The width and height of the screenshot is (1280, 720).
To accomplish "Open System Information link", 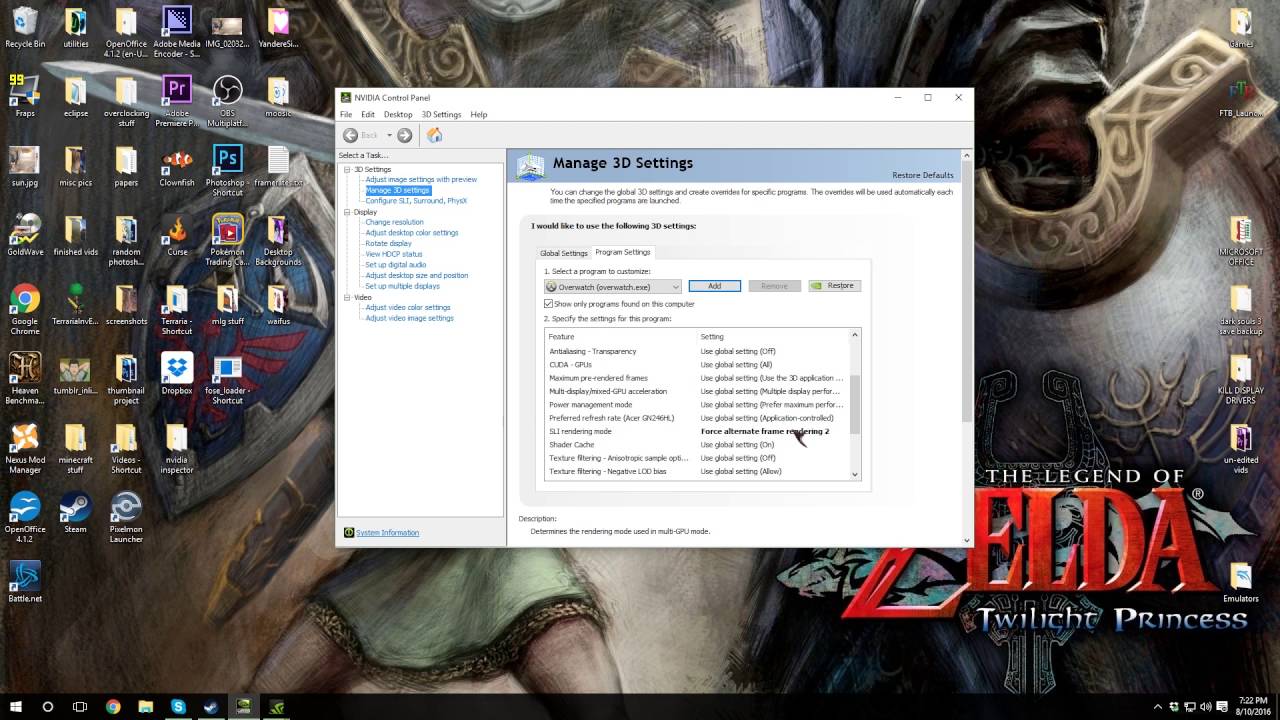I will (x=387, y=533).
